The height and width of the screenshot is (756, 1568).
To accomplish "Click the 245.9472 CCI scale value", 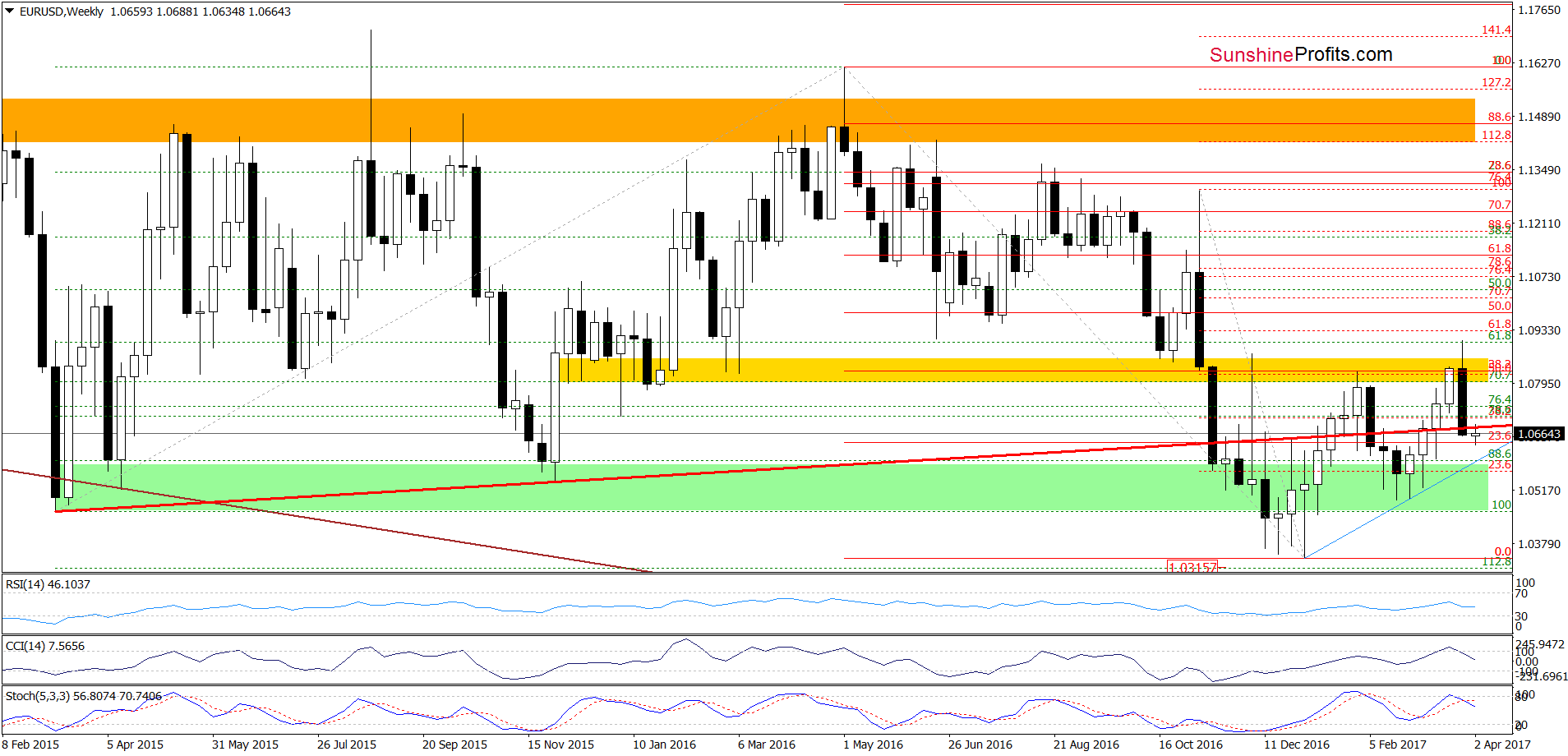I will click(x=1540, y=644).
